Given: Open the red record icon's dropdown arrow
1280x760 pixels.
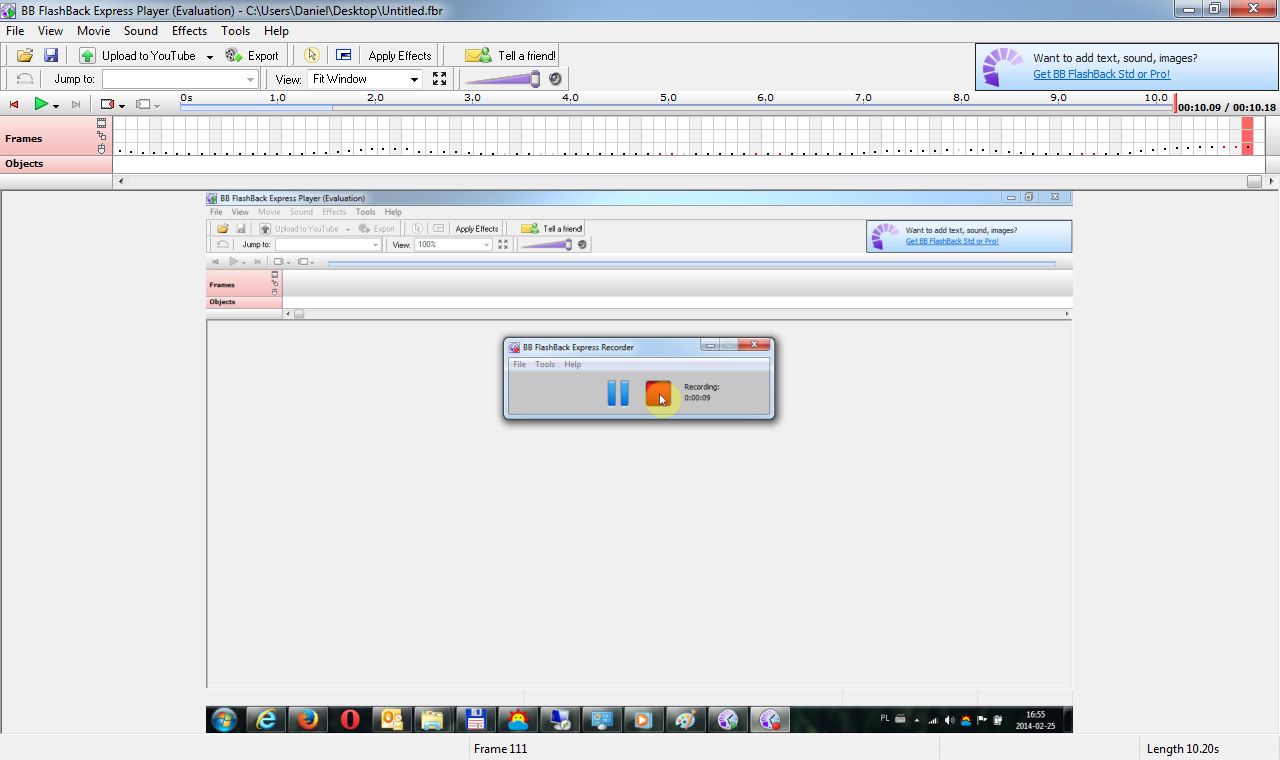Looking at the screenshot, I should point(122,105).
